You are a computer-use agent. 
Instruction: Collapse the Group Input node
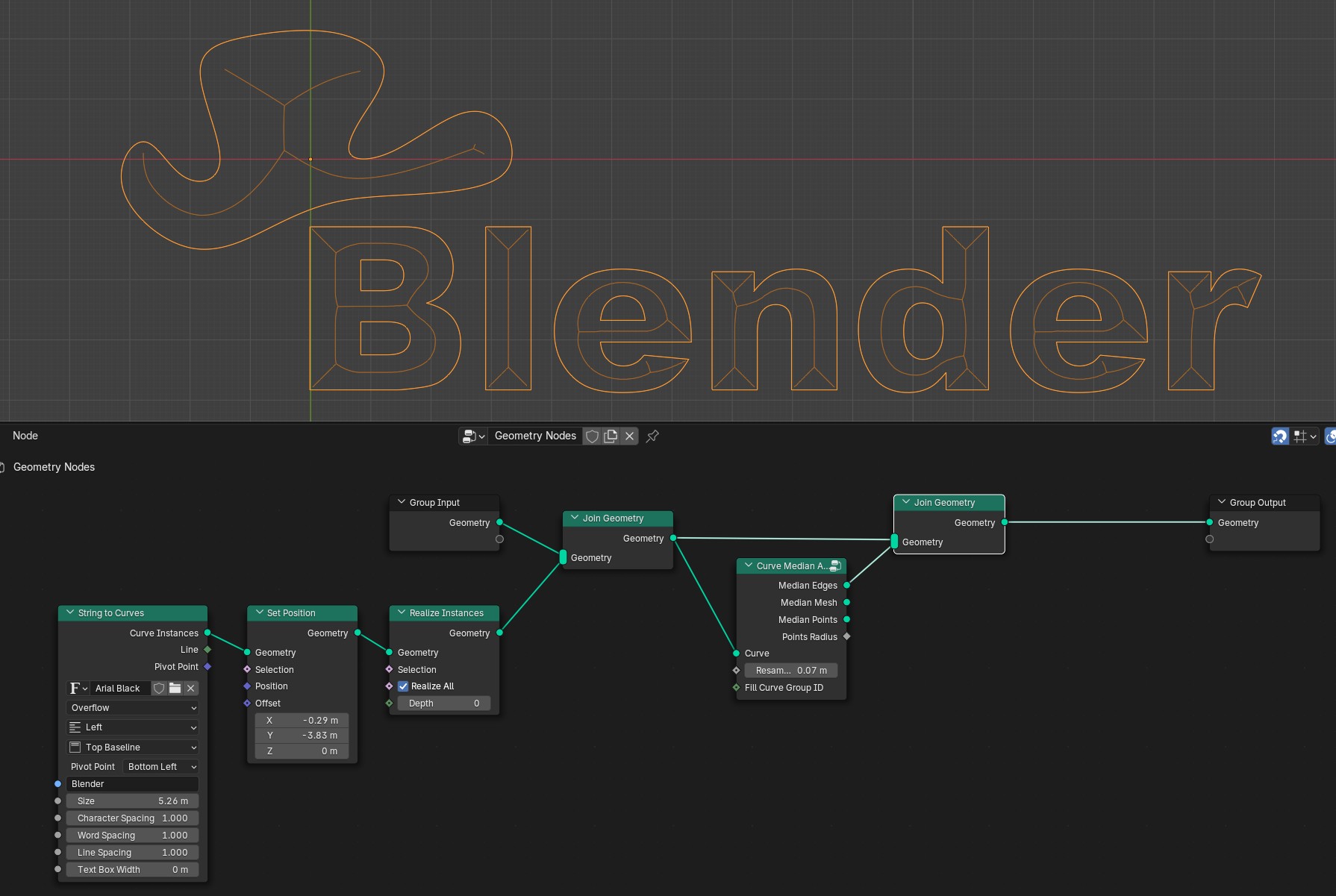[x=402, y=502]
